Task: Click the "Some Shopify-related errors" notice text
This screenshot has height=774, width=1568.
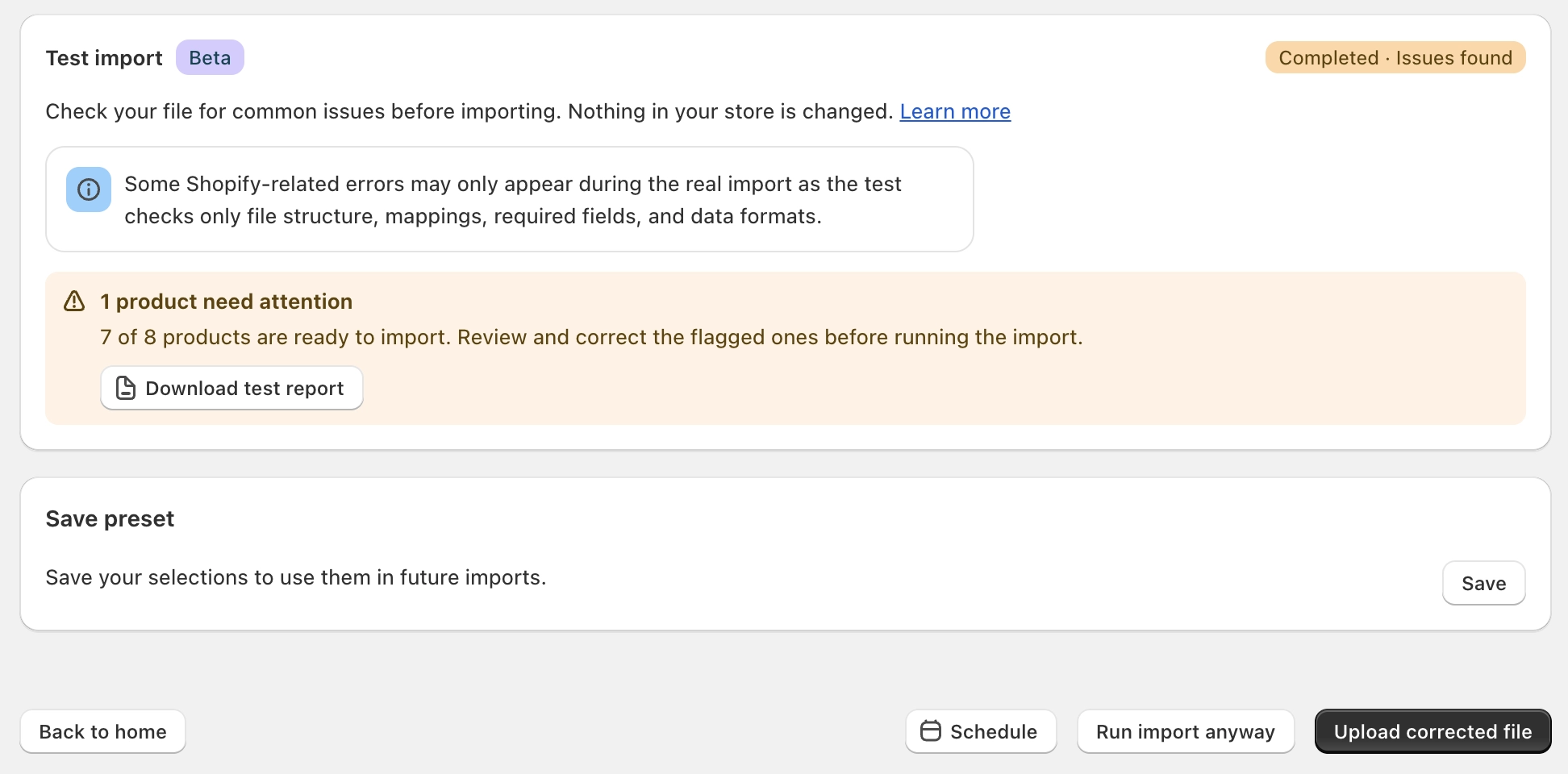Action: tap(513, 200)
